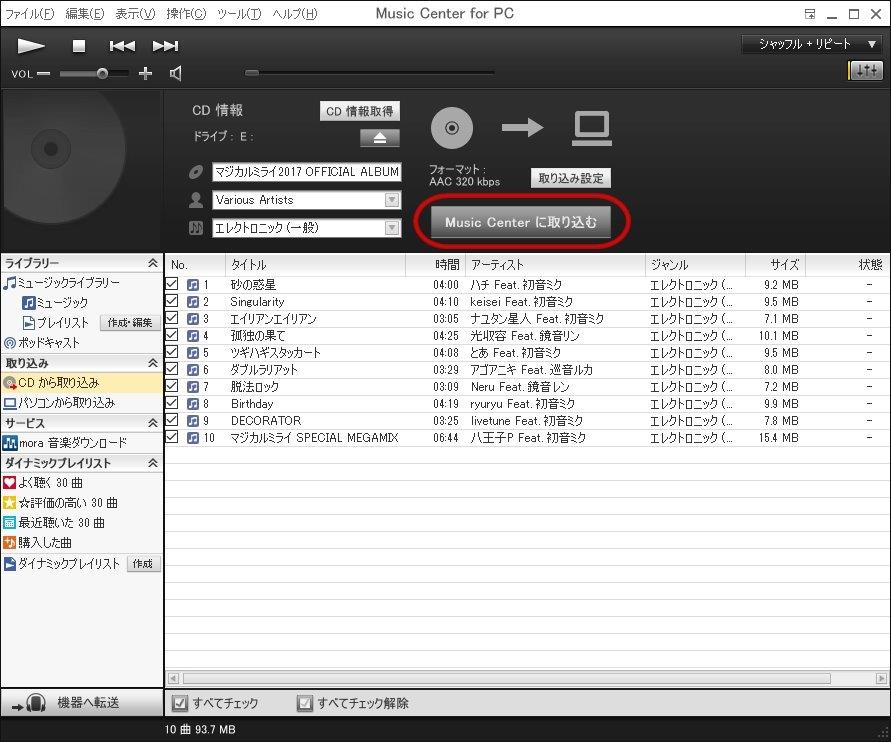Uncheck track 10 SPECIAL MEGAMIX
Viewport: 891px width, 742px height.
pyautogui.click(x=172, y=438)
